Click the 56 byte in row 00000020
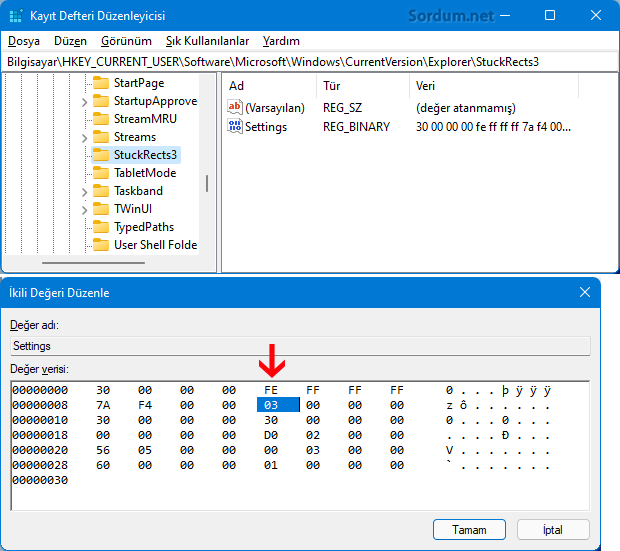Image resolution: width=620 pixels, height=551 pixels. 103,450
